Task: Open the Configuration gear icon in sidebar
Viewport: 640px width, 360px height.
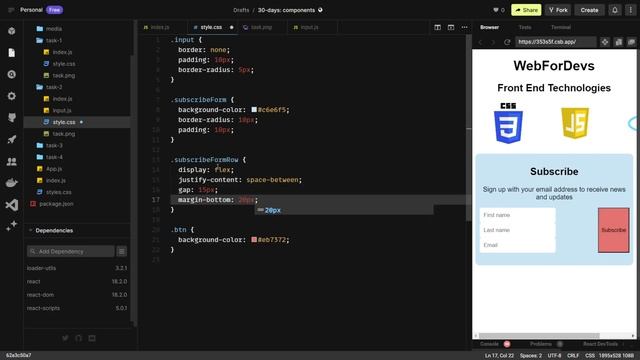Action: pyautogui.click(x=11, y=96)
